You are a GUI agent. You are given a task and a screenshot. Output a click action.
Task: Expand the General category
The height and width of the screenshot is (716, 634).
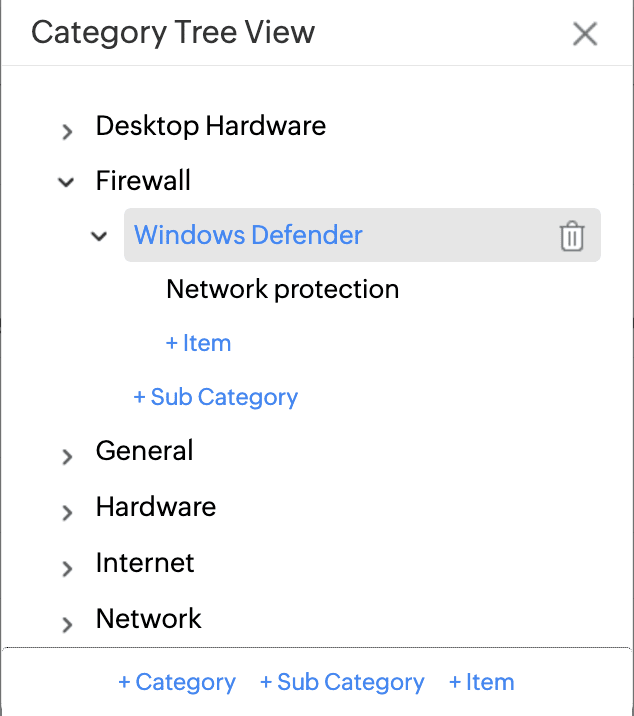coord(67,456)
